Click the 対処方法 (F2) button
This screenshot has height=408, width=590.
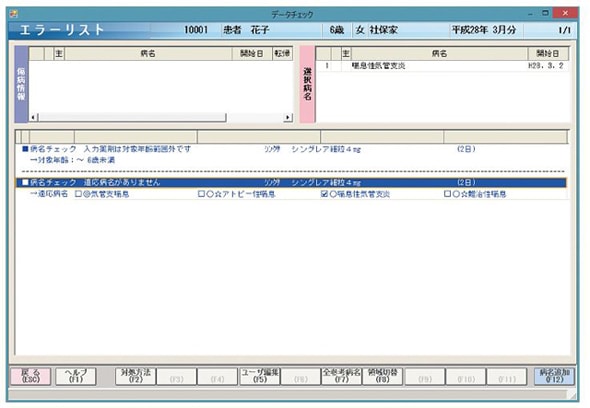135,376
